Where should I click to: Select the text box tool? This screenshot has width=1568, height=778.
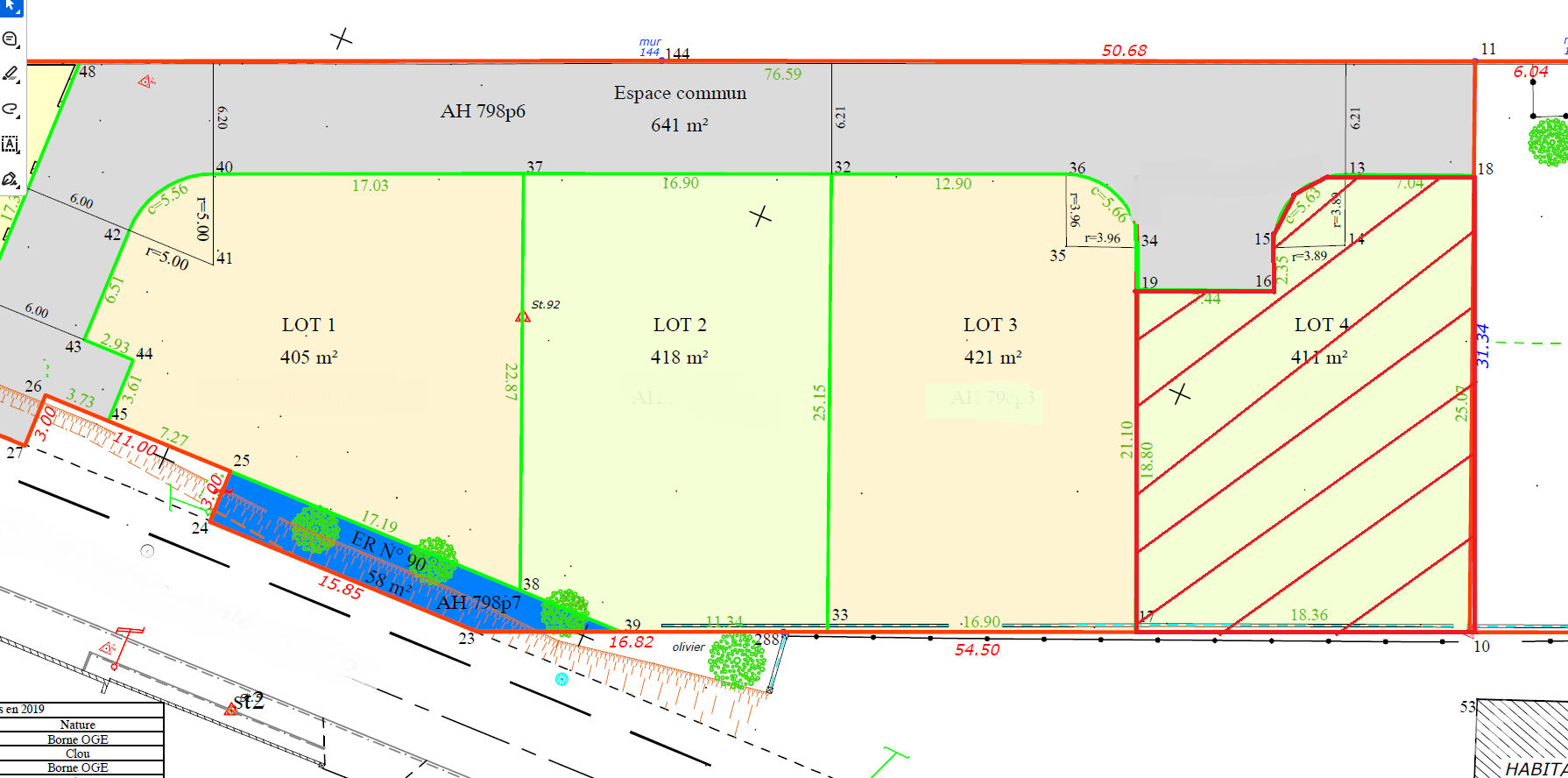click(11, 145)
